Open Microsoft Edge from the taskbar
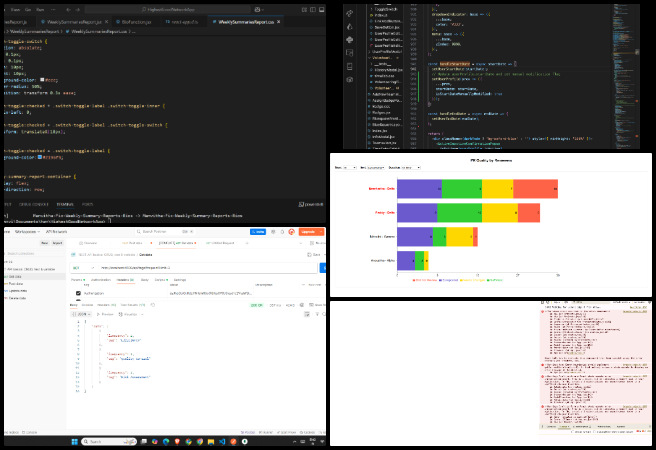Image resolution: width=656 pixels, height=450 pixels. (x=166, y=442)
